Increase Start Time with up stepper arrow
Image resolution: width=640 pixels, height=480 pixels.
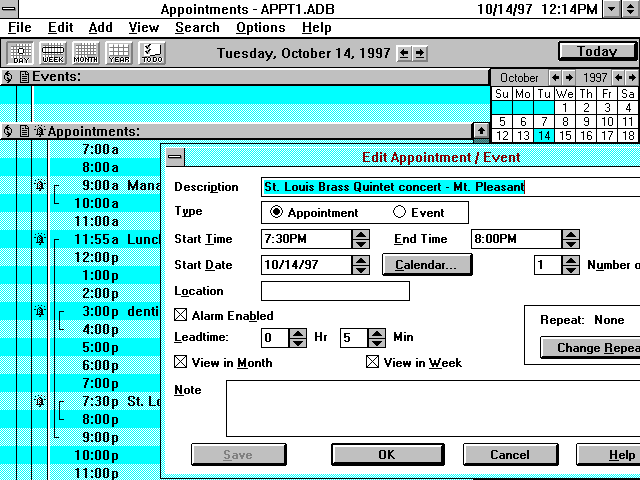(361, 234)
